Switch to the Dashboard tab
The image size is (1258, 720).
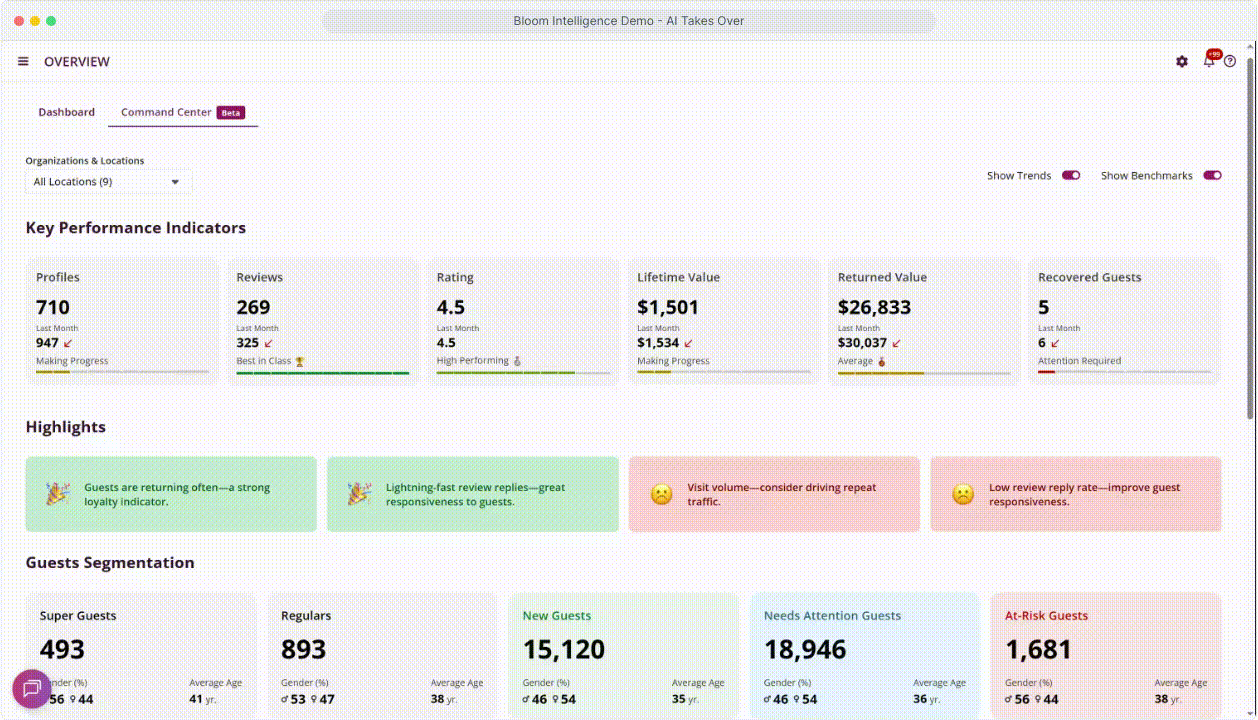pyautogui.click(x=67, y=112)
